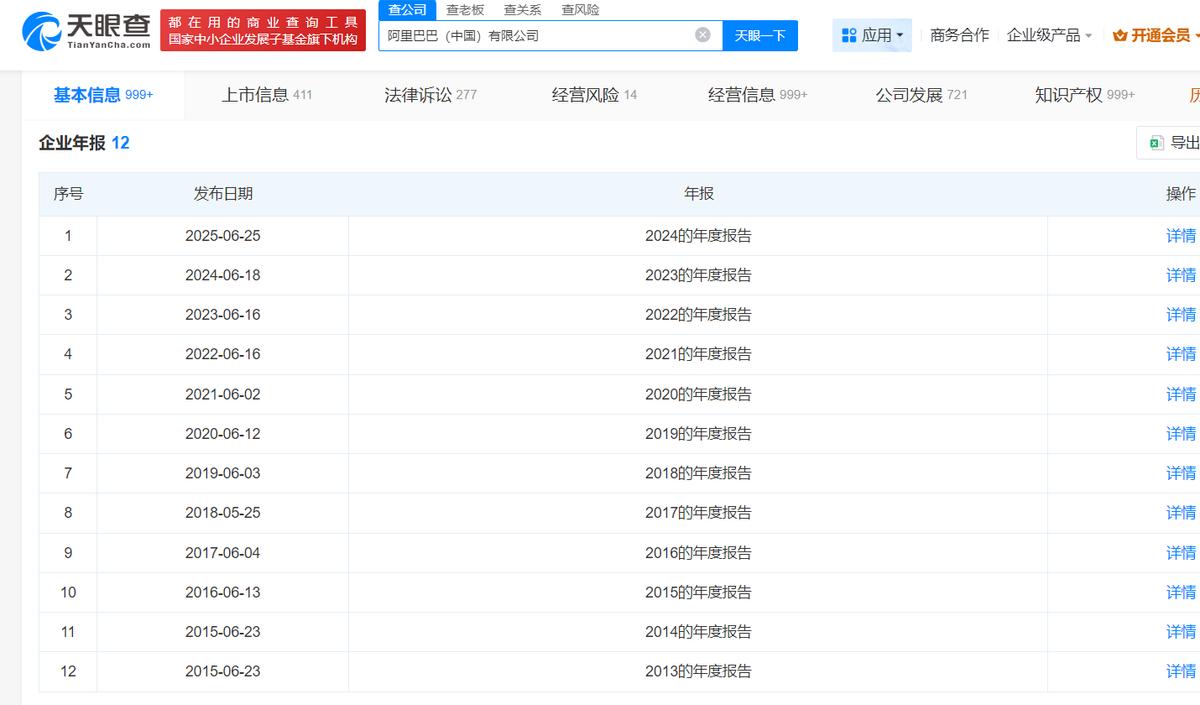This screenshot has height=705, width=1200.
Task: Open 商务合作 link in header
Action: 959,35
